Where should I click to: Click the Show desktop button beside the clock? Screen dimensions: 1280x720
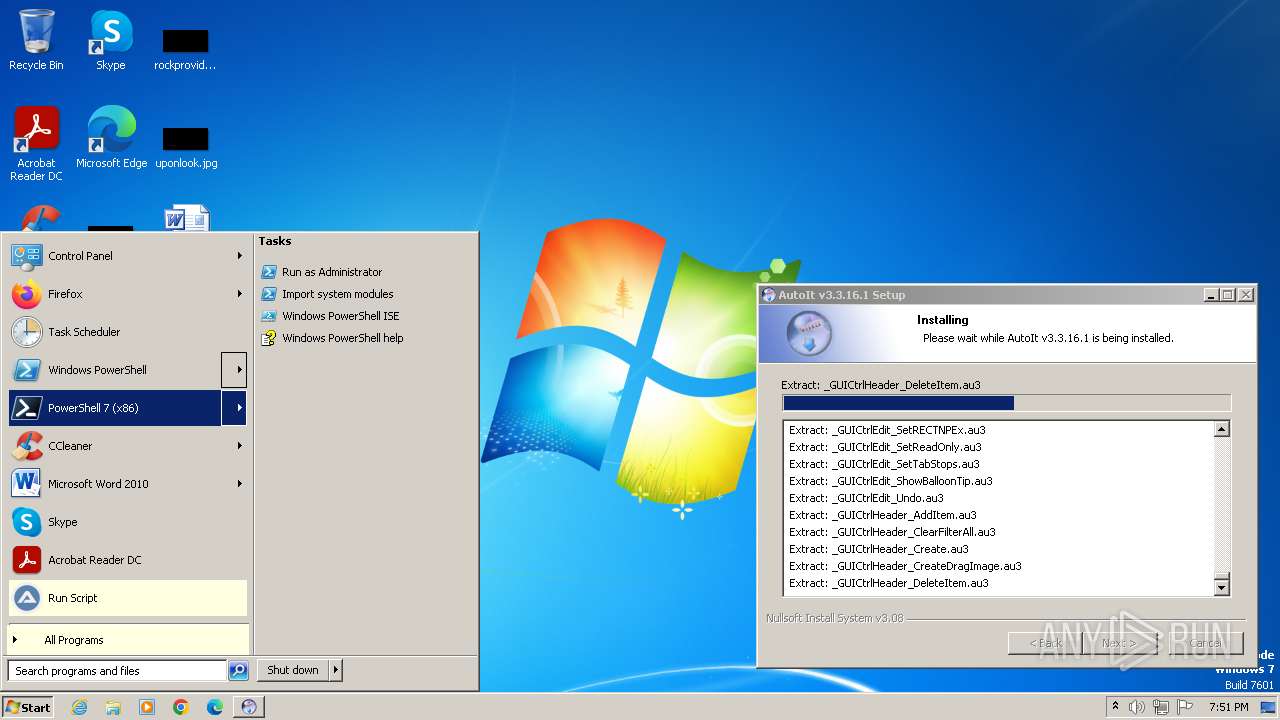click(x=1269, y=707)
